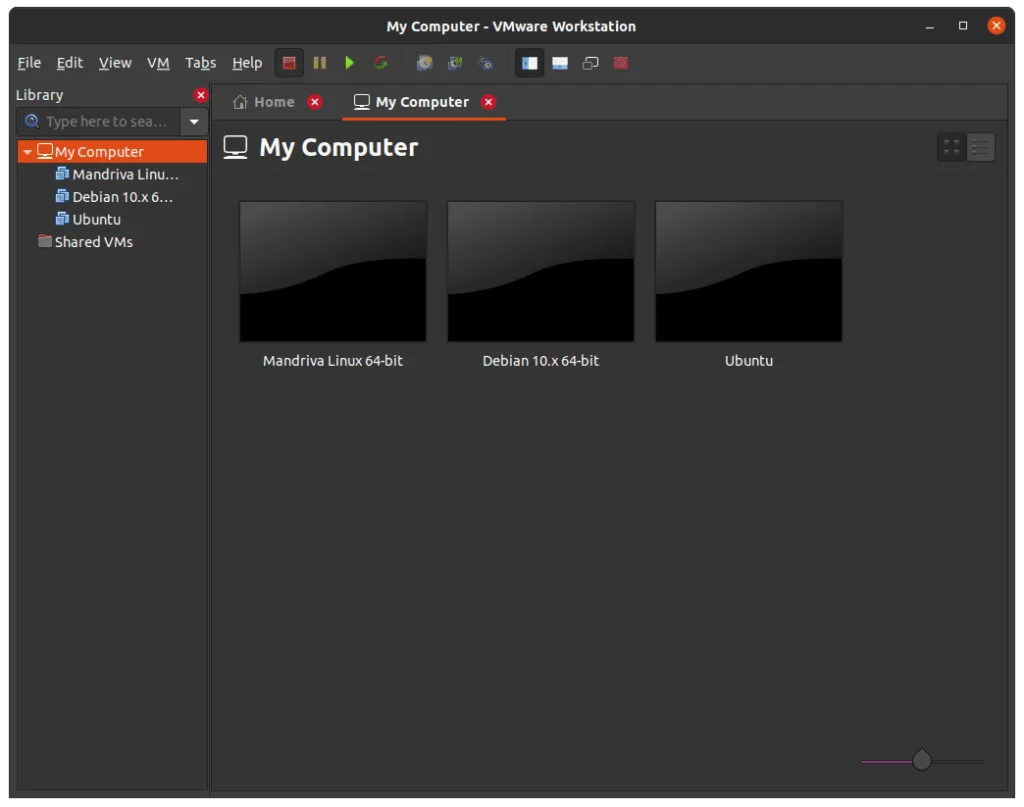Screen dimensions: 1024x807
Task: Click the Mandriva Linux 64-bit label
Action: [333, 360]
